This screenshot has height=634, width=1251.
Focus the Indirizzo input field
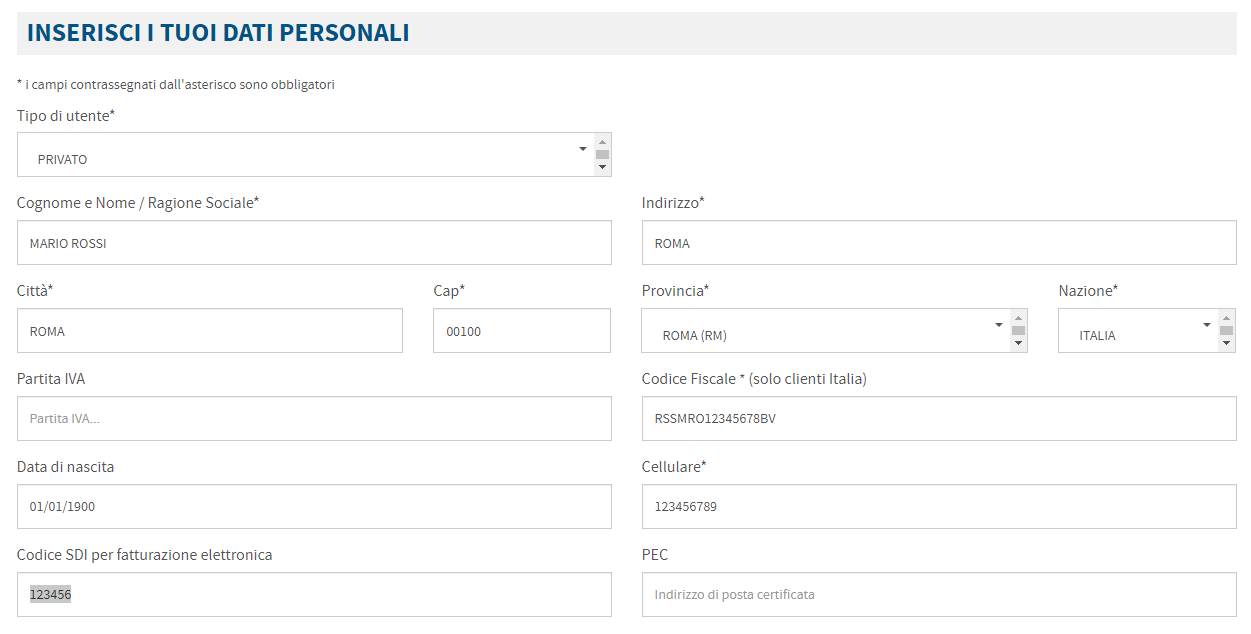click(x=938, y=243)
